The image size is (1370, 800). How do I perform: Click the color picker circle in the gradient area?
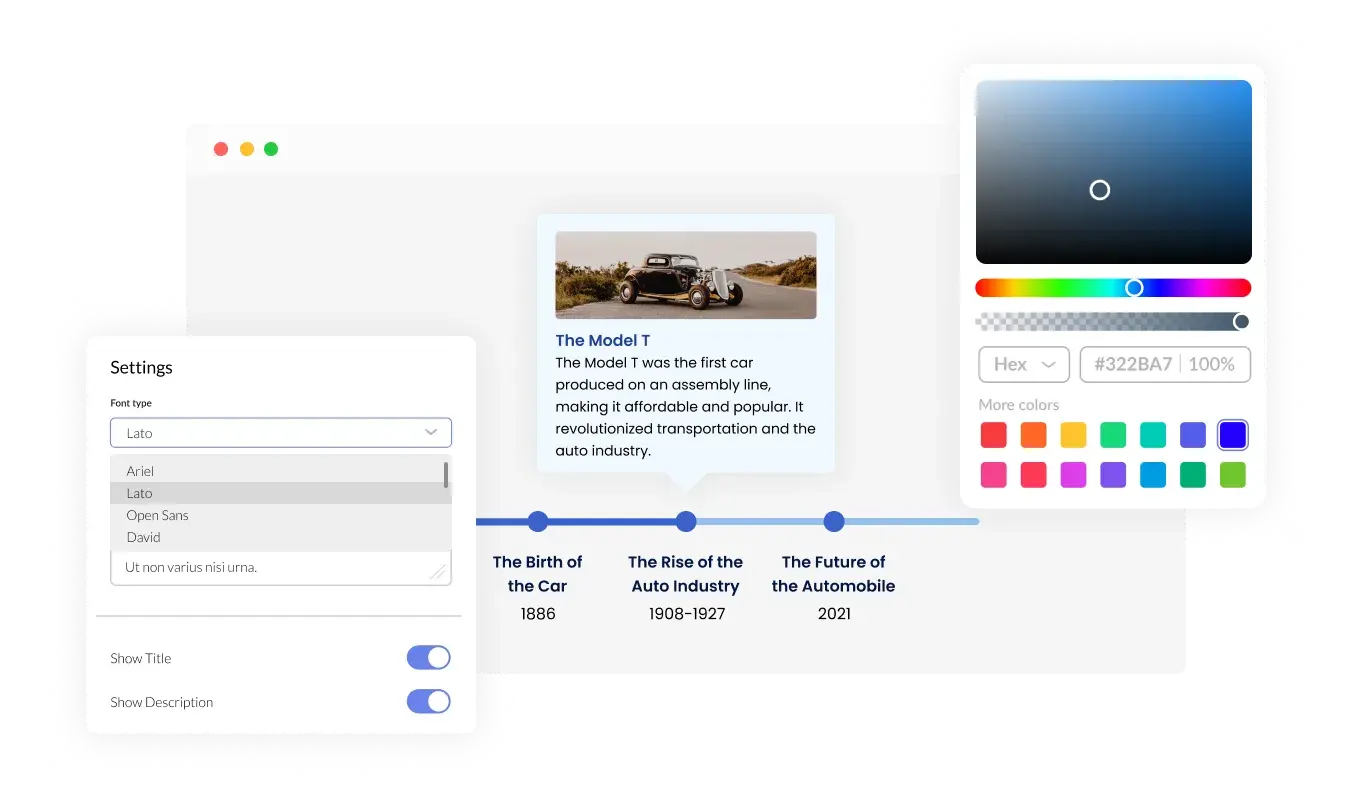[x=1100, y=189]
